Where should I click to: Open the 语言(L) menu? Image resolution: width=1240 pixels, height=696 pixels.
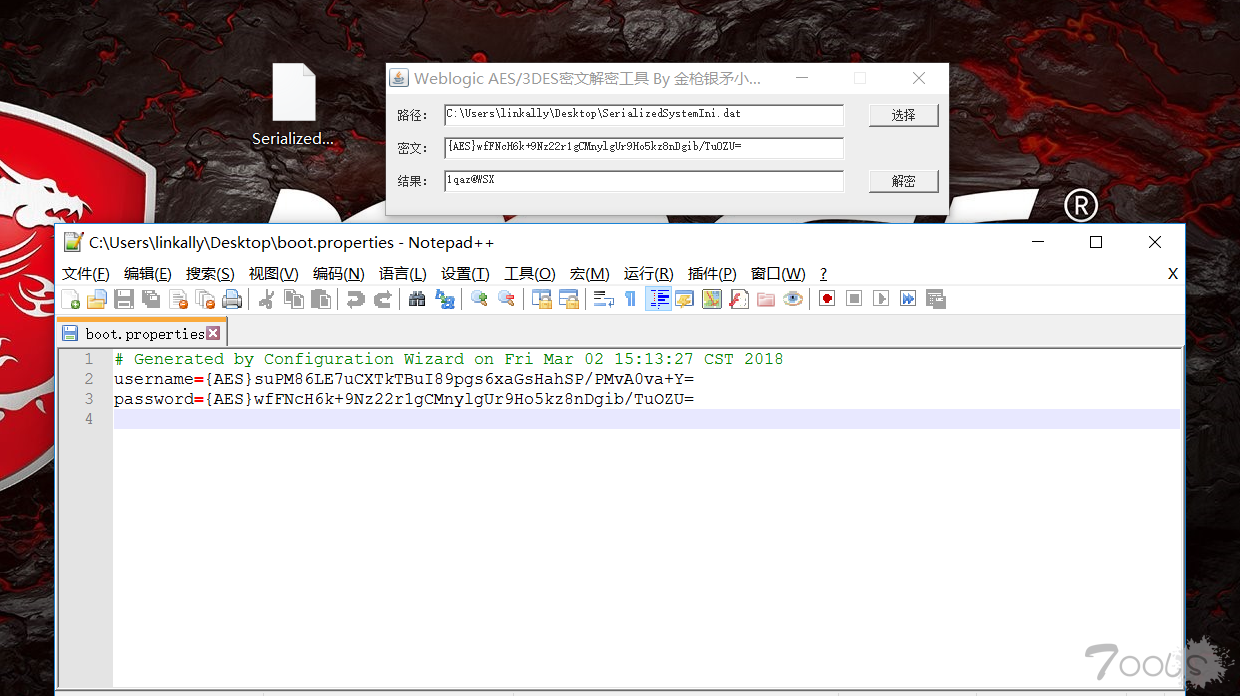[x=403, y=274]
